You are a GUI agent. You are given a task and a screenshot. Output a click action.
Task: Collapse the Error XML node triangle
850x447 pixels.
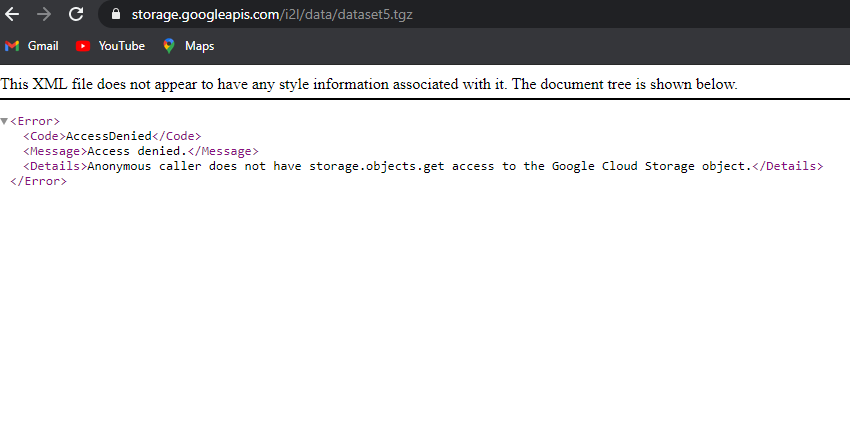coord(4,121)
